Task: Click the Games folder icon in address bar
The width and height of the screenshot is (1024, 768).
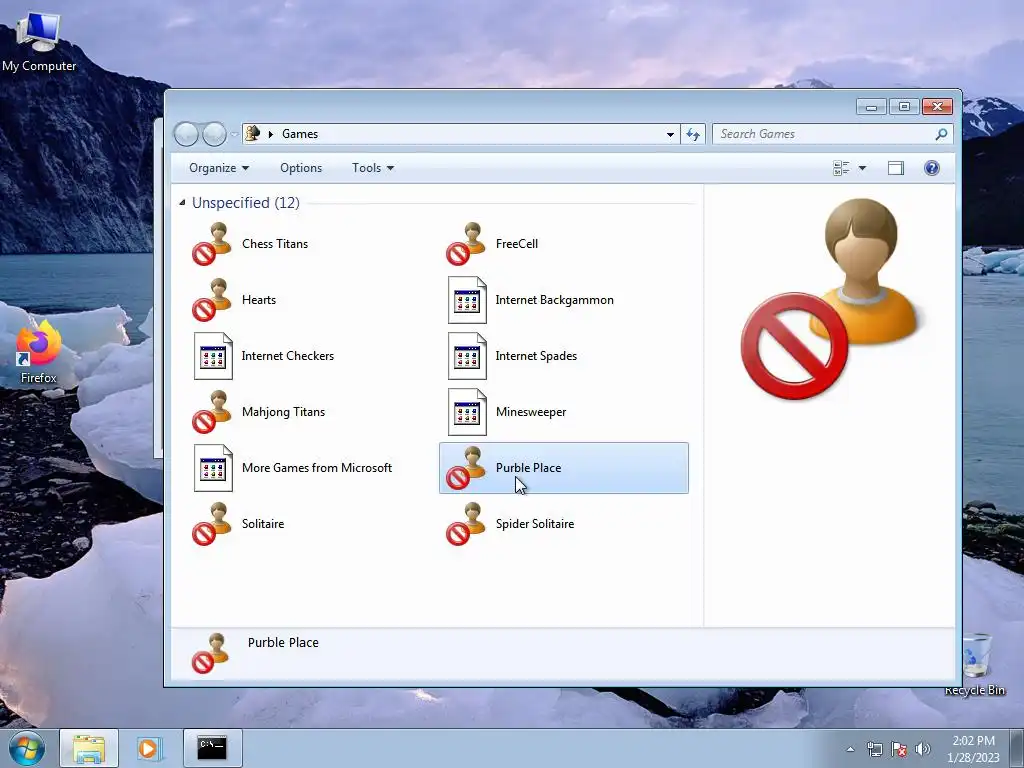Action: [x=253, y=134]
